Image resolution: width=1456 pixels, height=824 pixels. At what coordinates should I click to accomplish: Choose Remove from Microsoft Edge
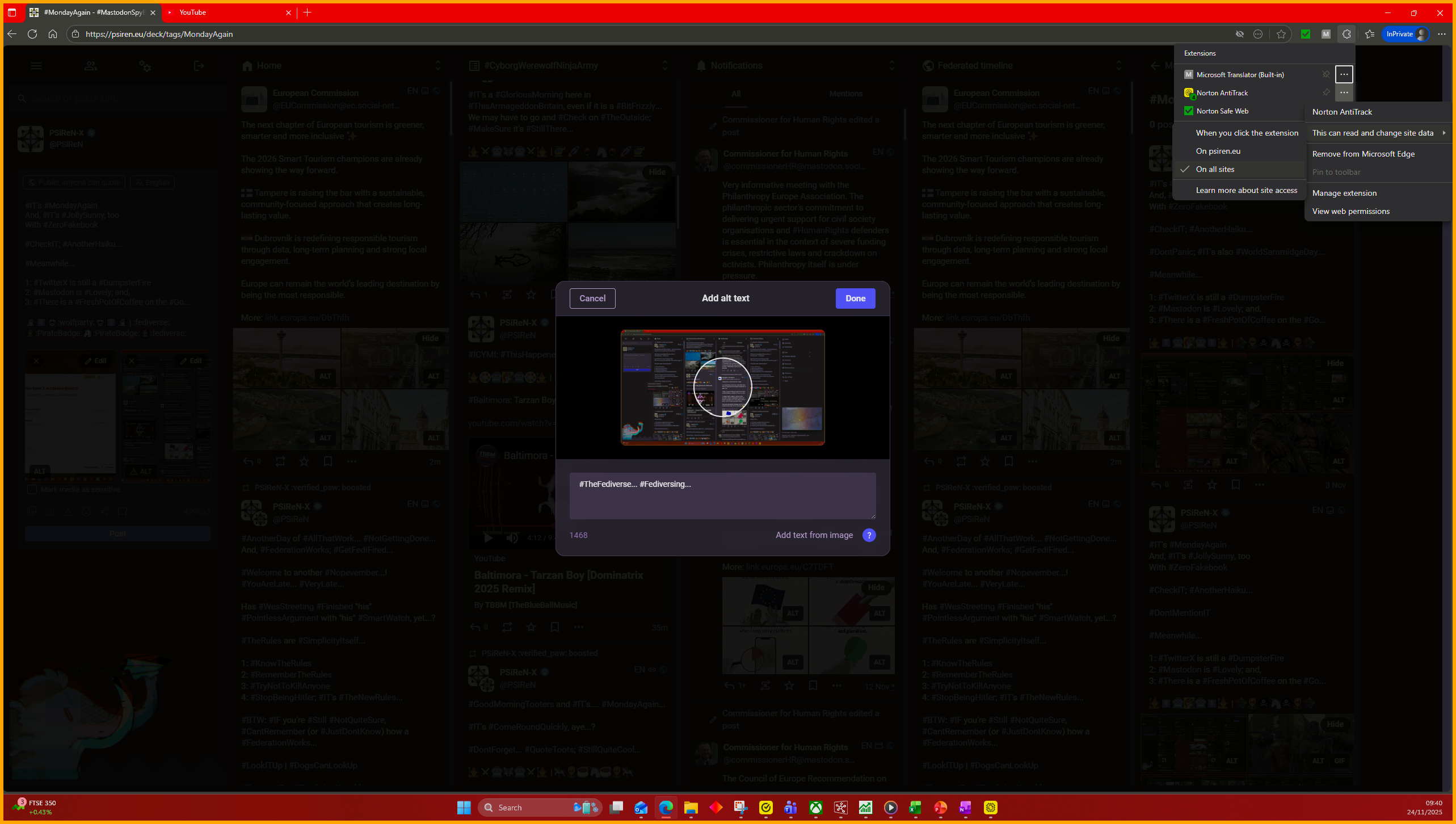tap(1363, 154)
